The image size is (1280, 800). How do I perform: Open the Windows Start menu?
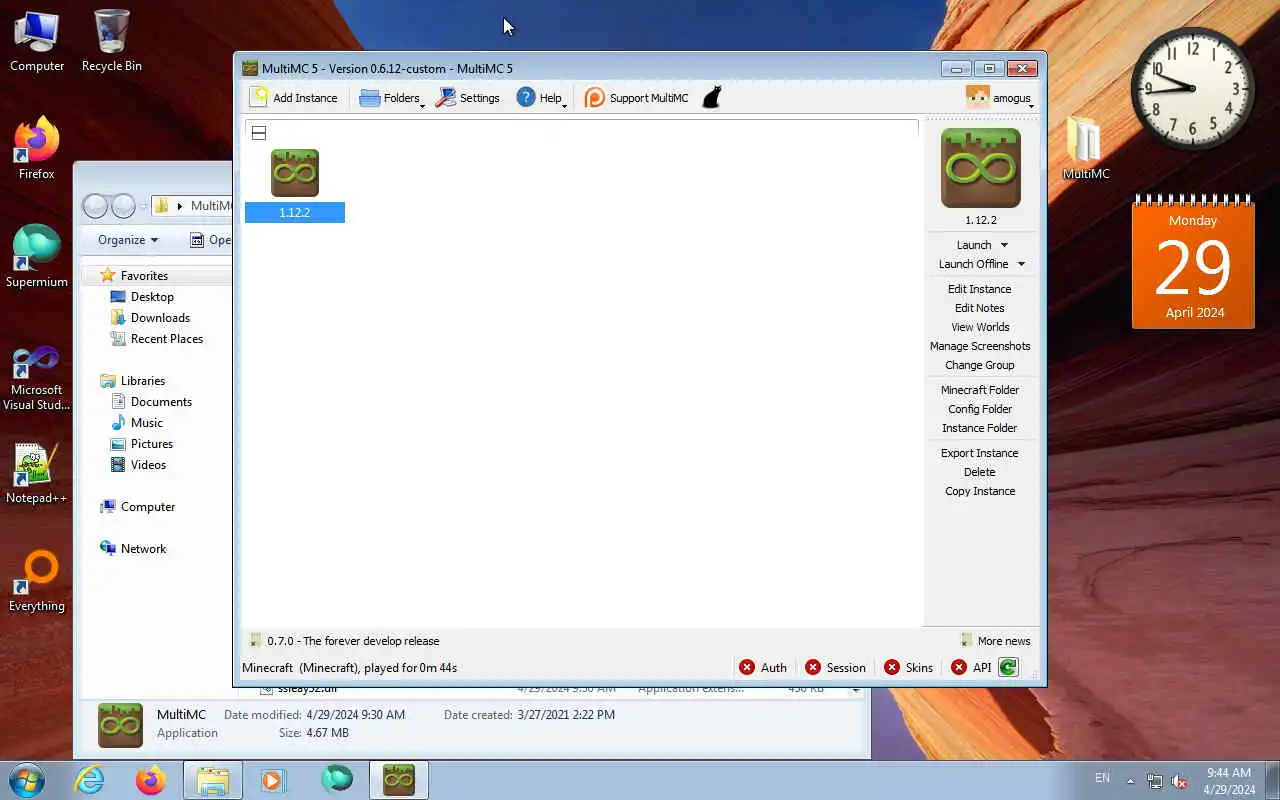coord(26,780)
